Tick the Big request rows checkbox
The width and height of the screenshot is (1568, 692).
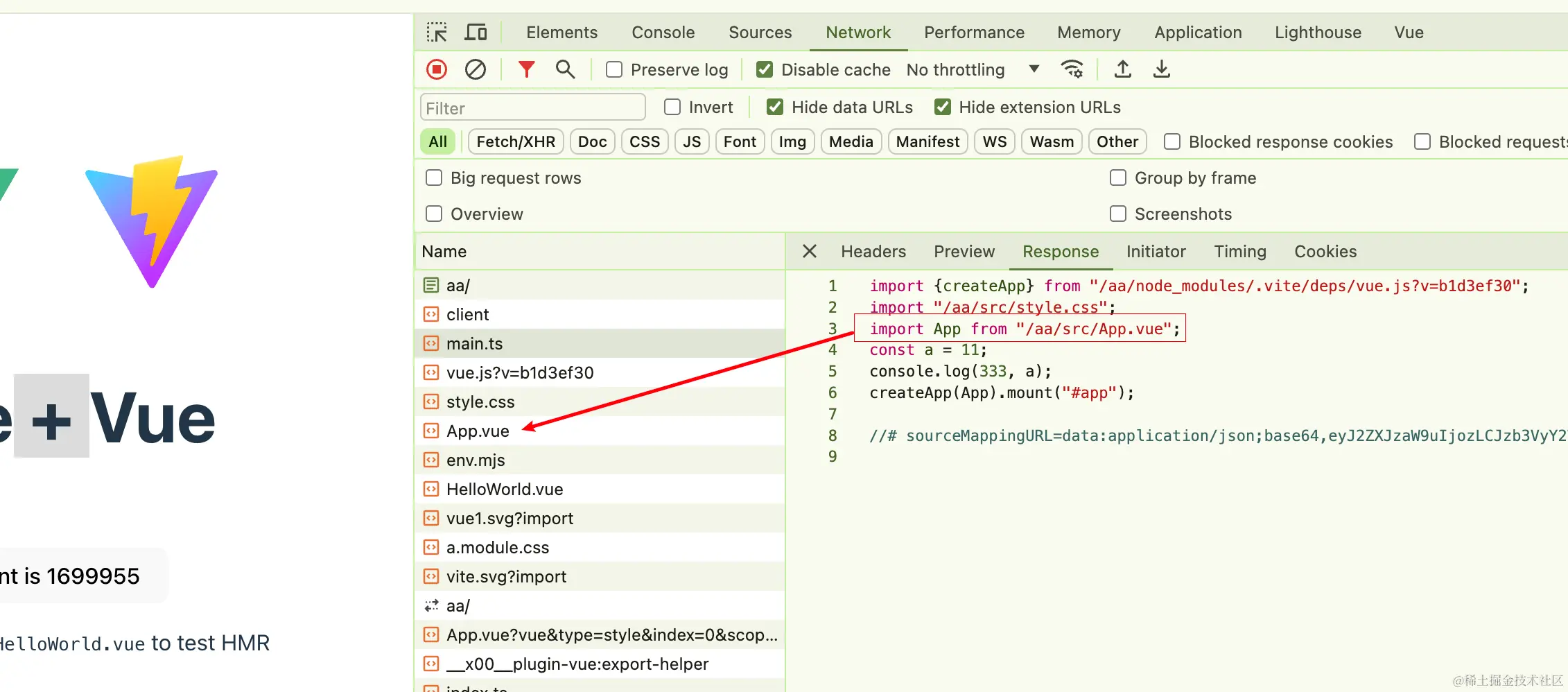point(434,178)
